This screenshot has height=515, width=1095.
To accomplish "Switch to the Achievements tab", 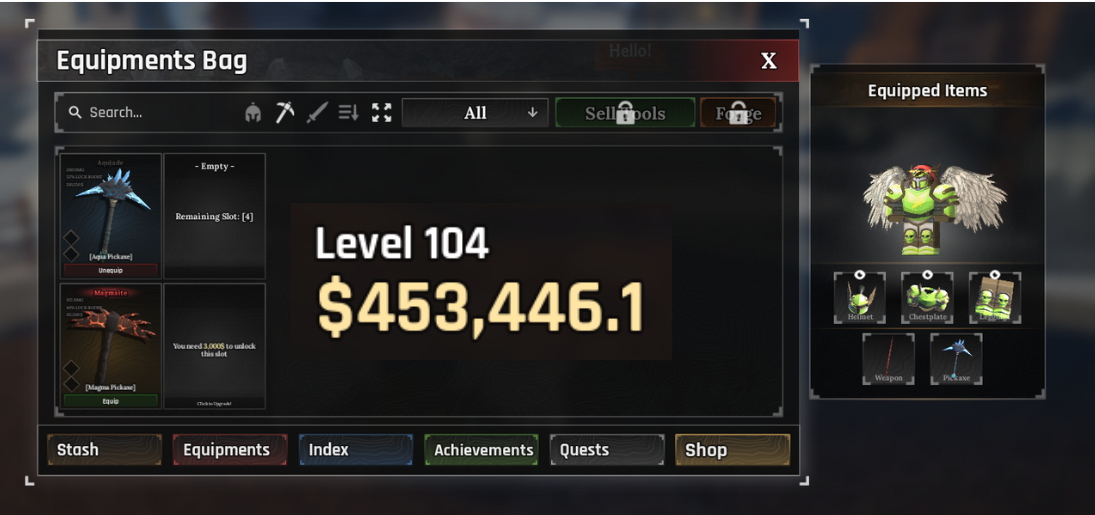I will [481, 450].
